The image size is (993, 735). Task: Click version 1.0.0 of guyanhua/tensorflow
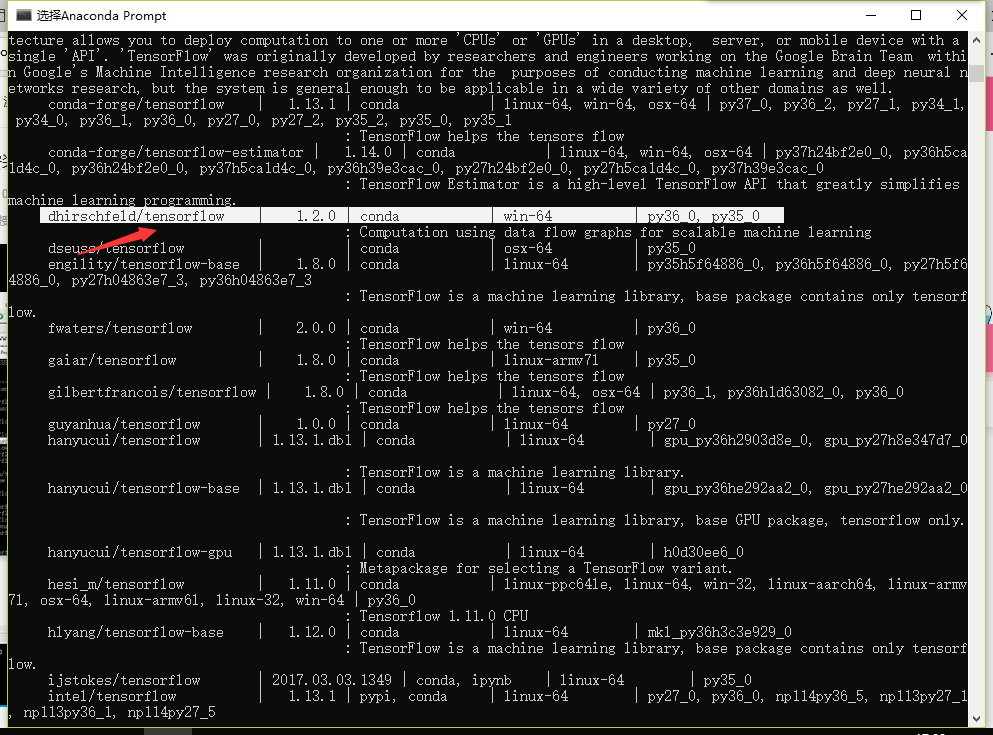pyautogui.click(x=316, y=424)
